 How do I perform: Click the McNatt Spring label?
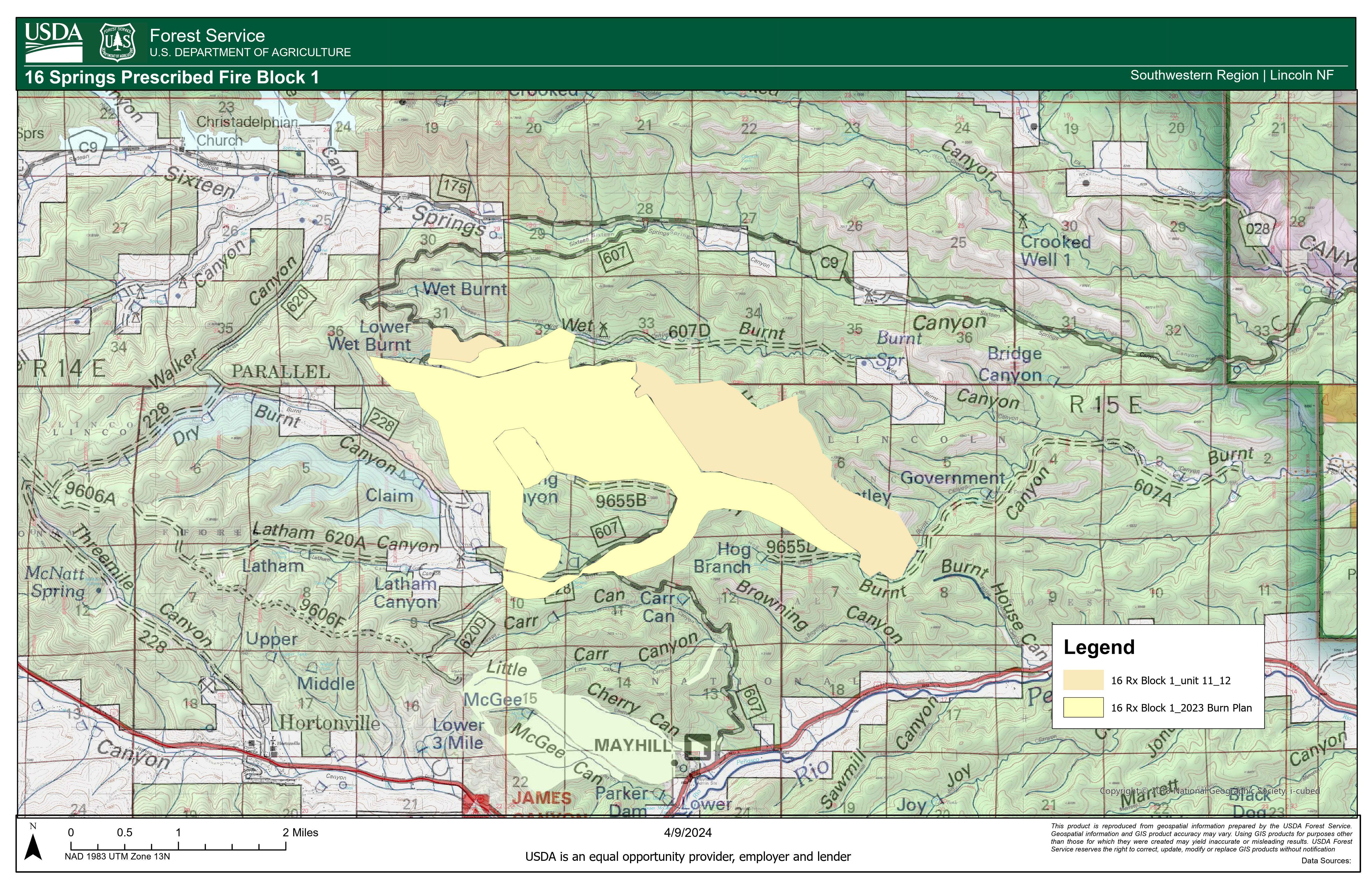pos(57,582)
